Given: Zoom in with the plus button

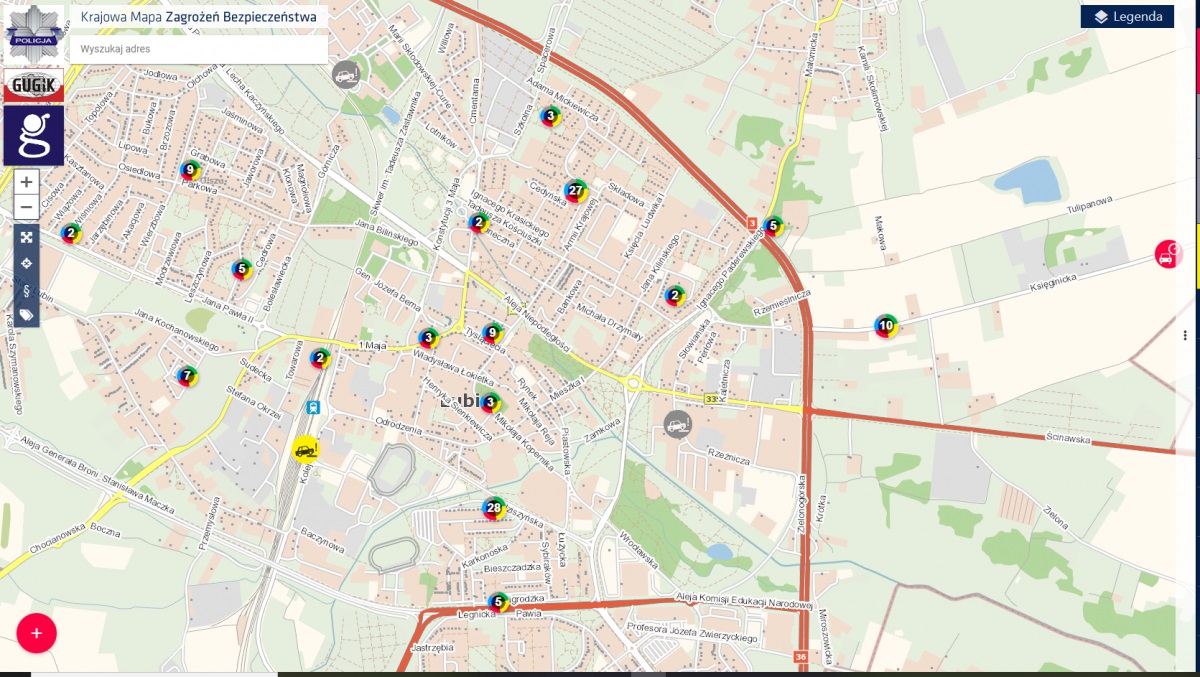Looking at the screenshot, I should click(x=27, y=182).
